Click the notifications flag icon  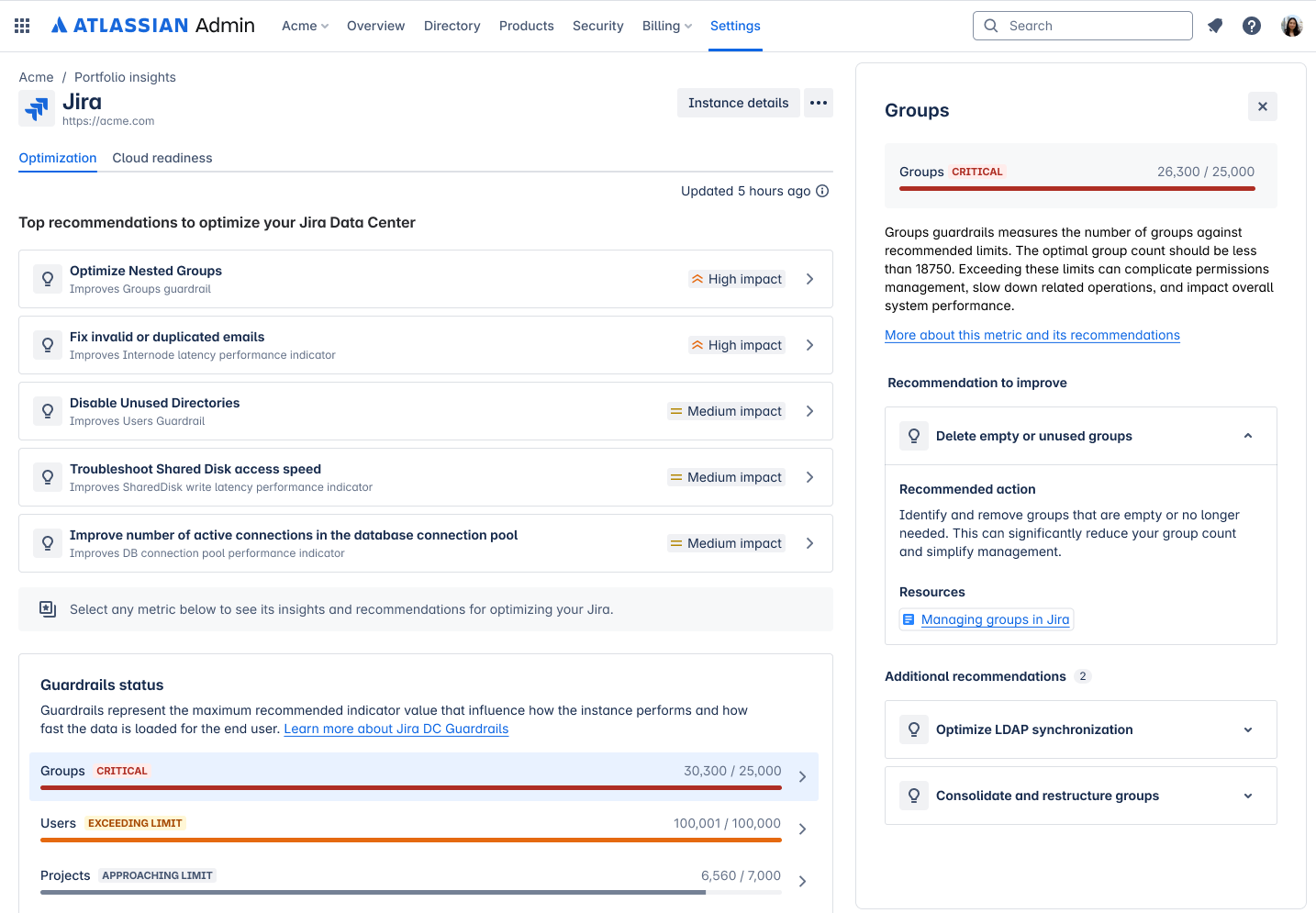(1214, 25)
